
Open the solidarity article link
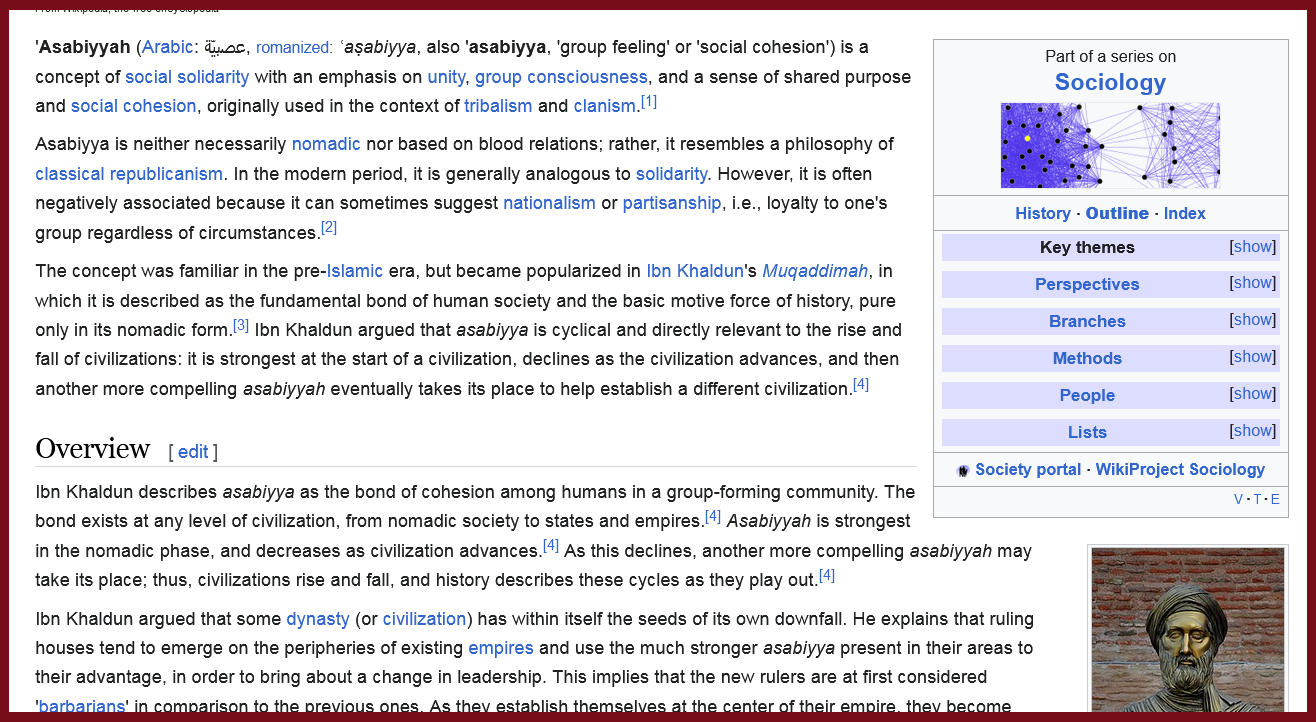[x=671, y=174]
